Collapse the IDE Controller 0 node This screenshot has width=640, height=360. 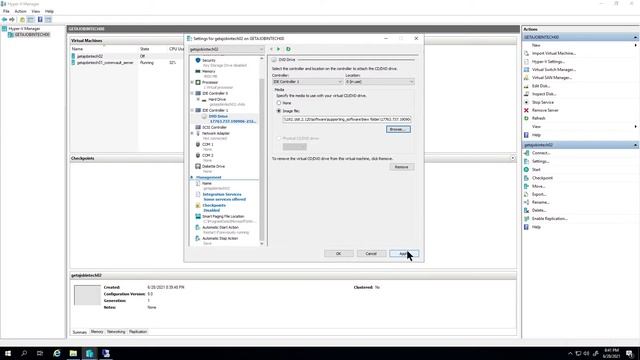192,93
